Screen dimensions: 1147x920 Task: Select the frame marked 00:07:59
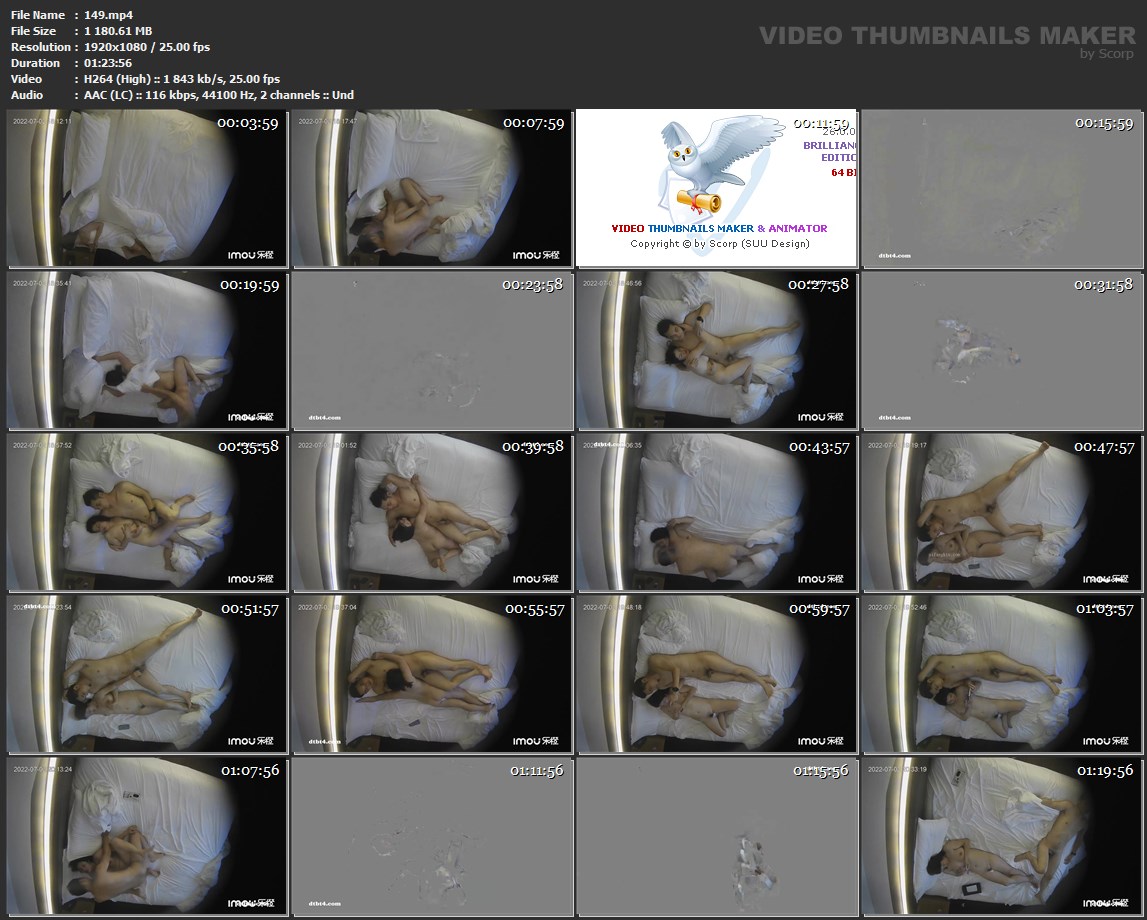point(431,188)
